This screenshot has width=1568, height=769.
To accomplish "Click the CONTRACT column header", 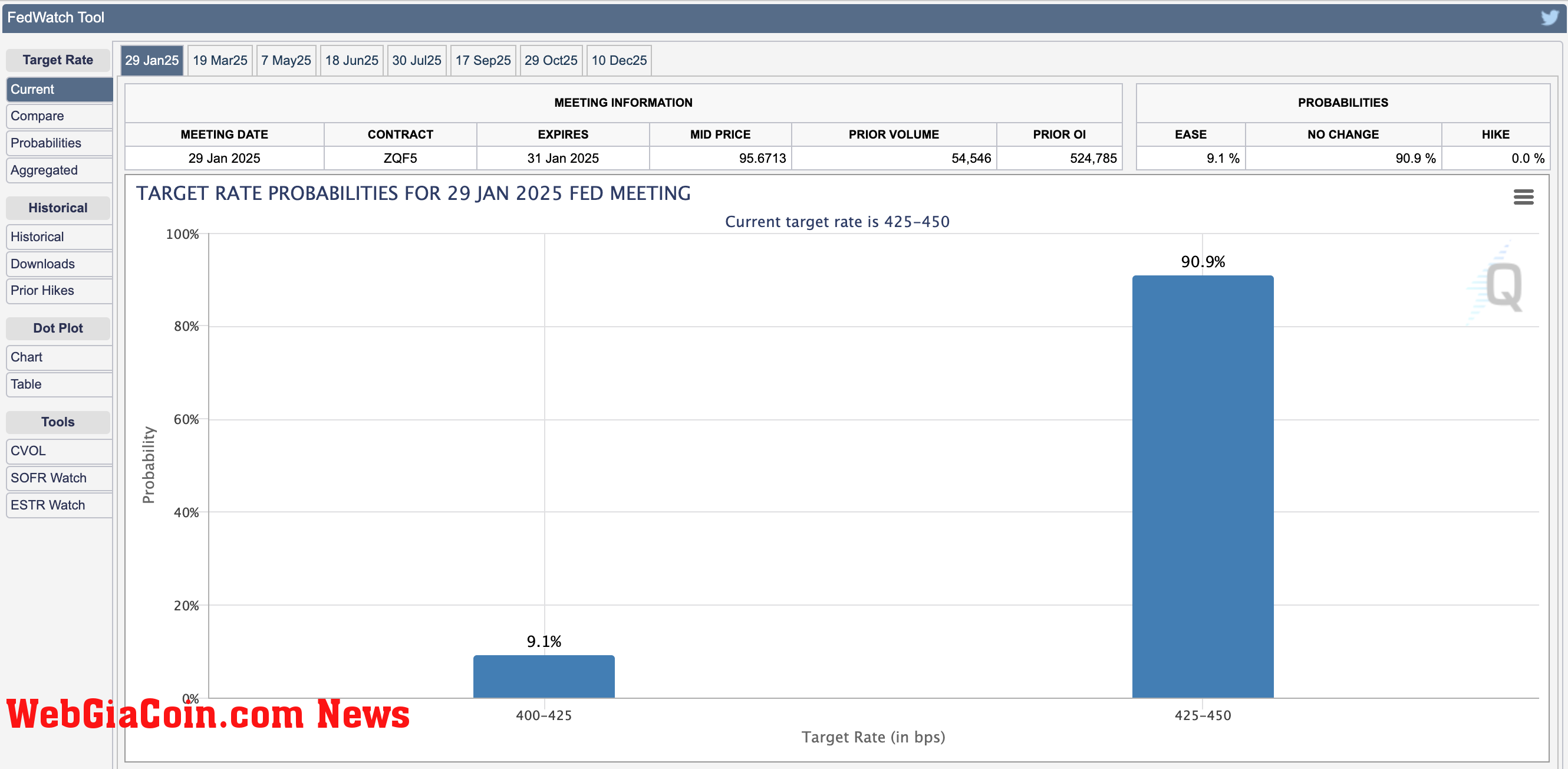I will pyautogui.click(x=400, y=134).
